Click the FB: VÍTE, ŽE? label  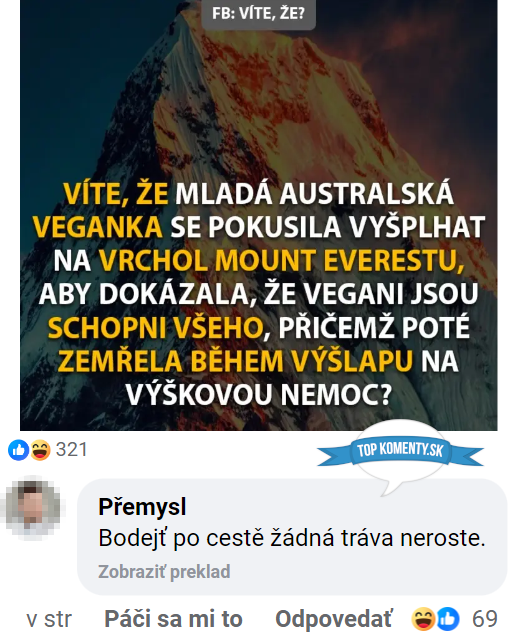pos(258,13)
